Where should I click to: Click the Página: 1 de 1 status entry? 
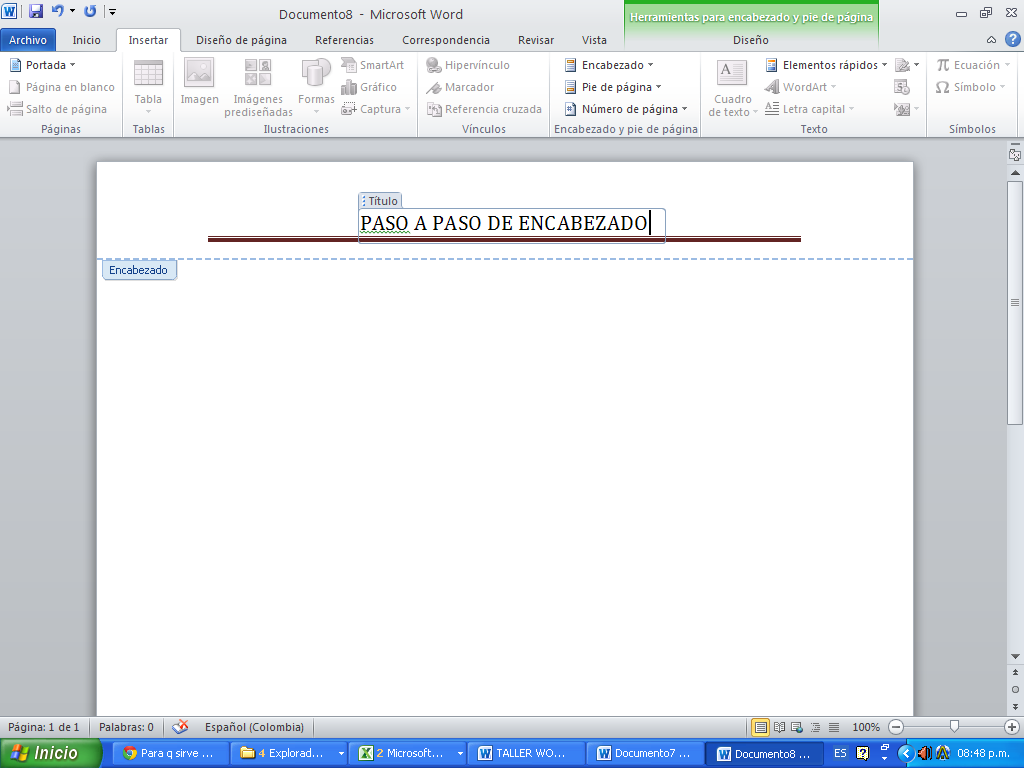[44, 727]
